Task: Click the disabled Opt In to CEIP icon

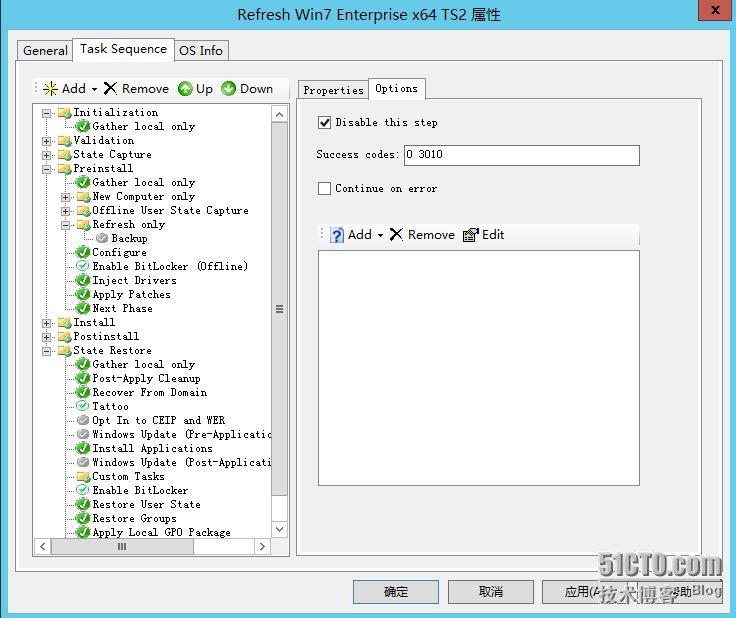Action: click(x=83, y=420)
